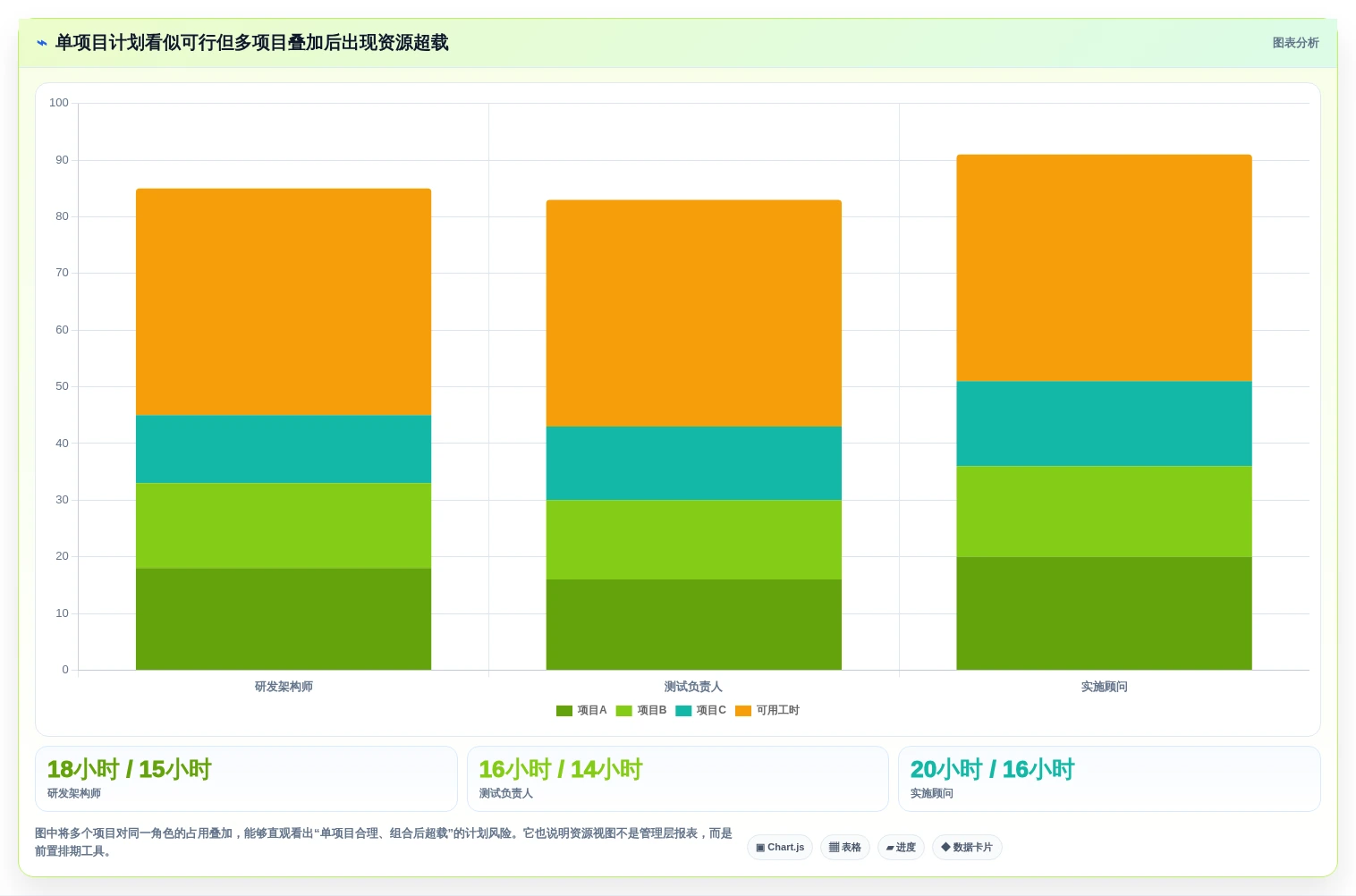Click the 20小时 / 16小时 card value
This screenshot has width=1356, height=896.
(992, 770)
